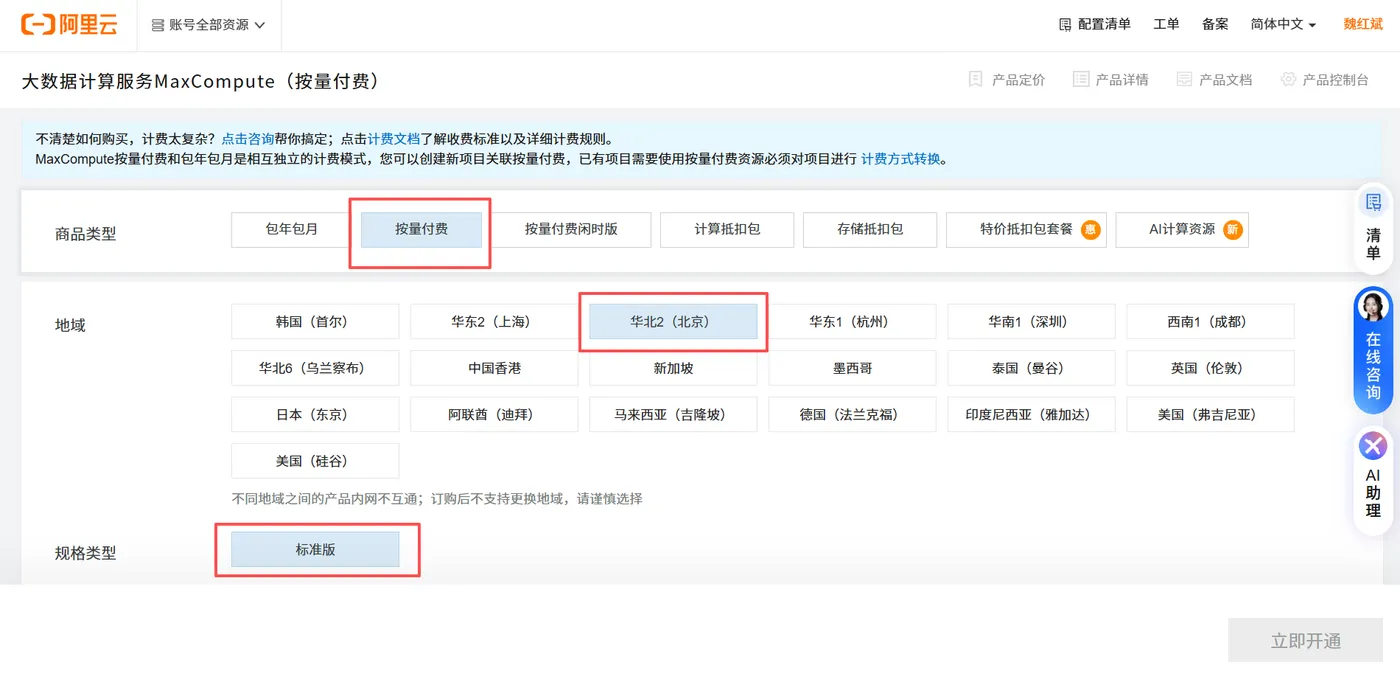
Task: Expand the 简体中文 language dropdown
Action: [1283, 24]
